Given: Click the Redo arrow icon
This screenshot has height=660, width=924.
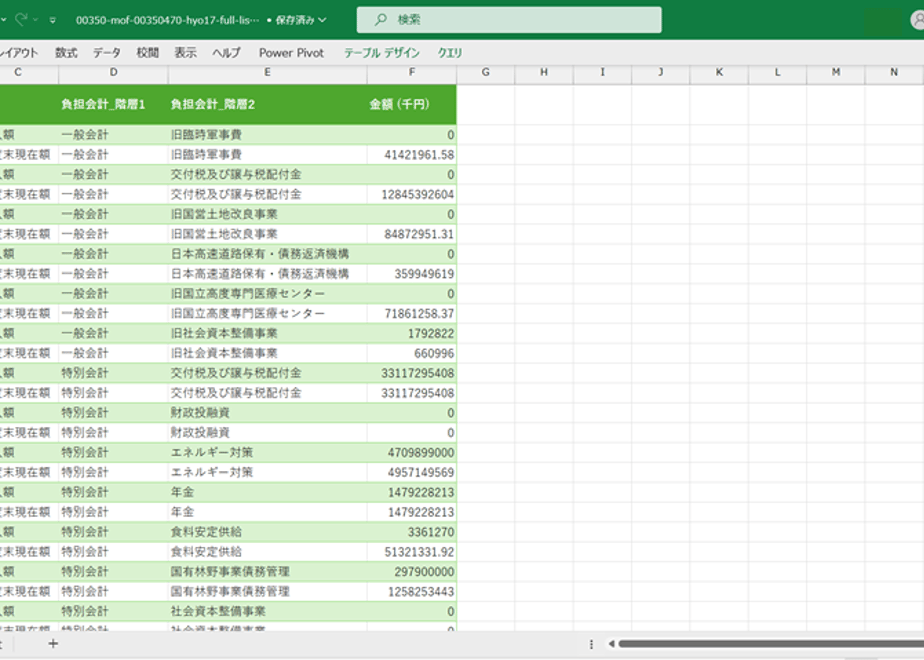Looking at the screenshot, I should pos(22,19).
